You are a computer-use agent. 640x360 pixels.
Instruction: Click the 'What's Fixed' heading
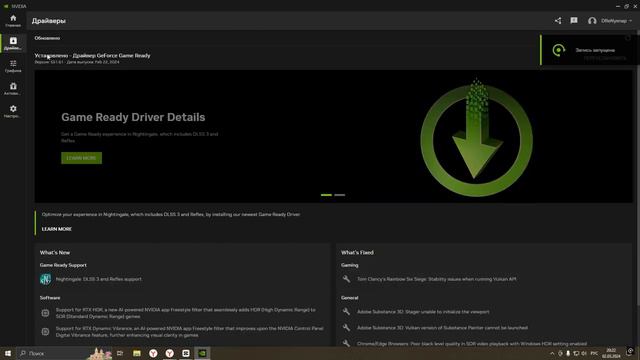357,253
